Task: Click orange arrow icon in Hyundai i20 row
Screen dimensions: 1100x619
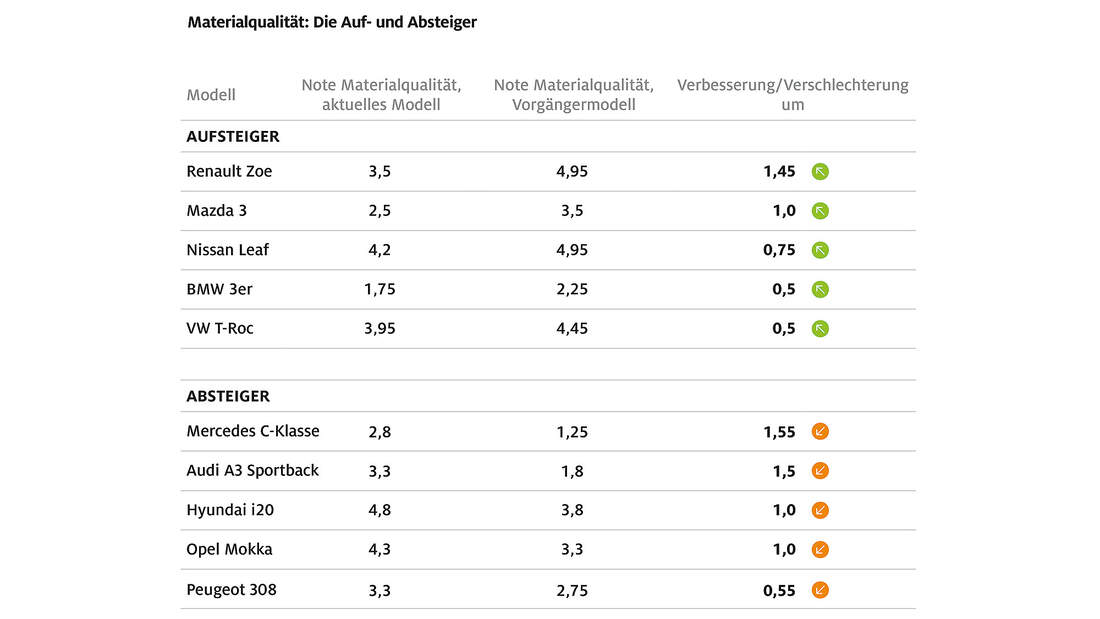Action: tap(820, 510)
